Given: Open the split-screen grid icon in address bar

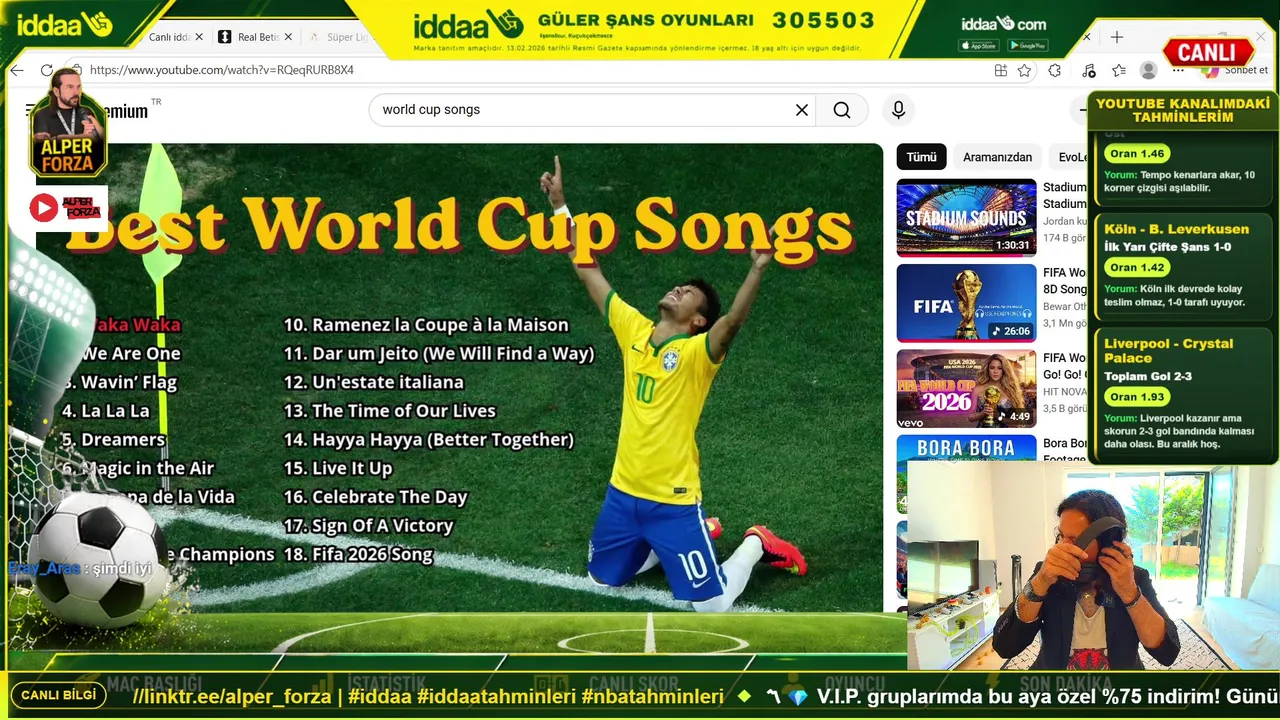Looking at the screenshot, I should [x=1001, y=70].
